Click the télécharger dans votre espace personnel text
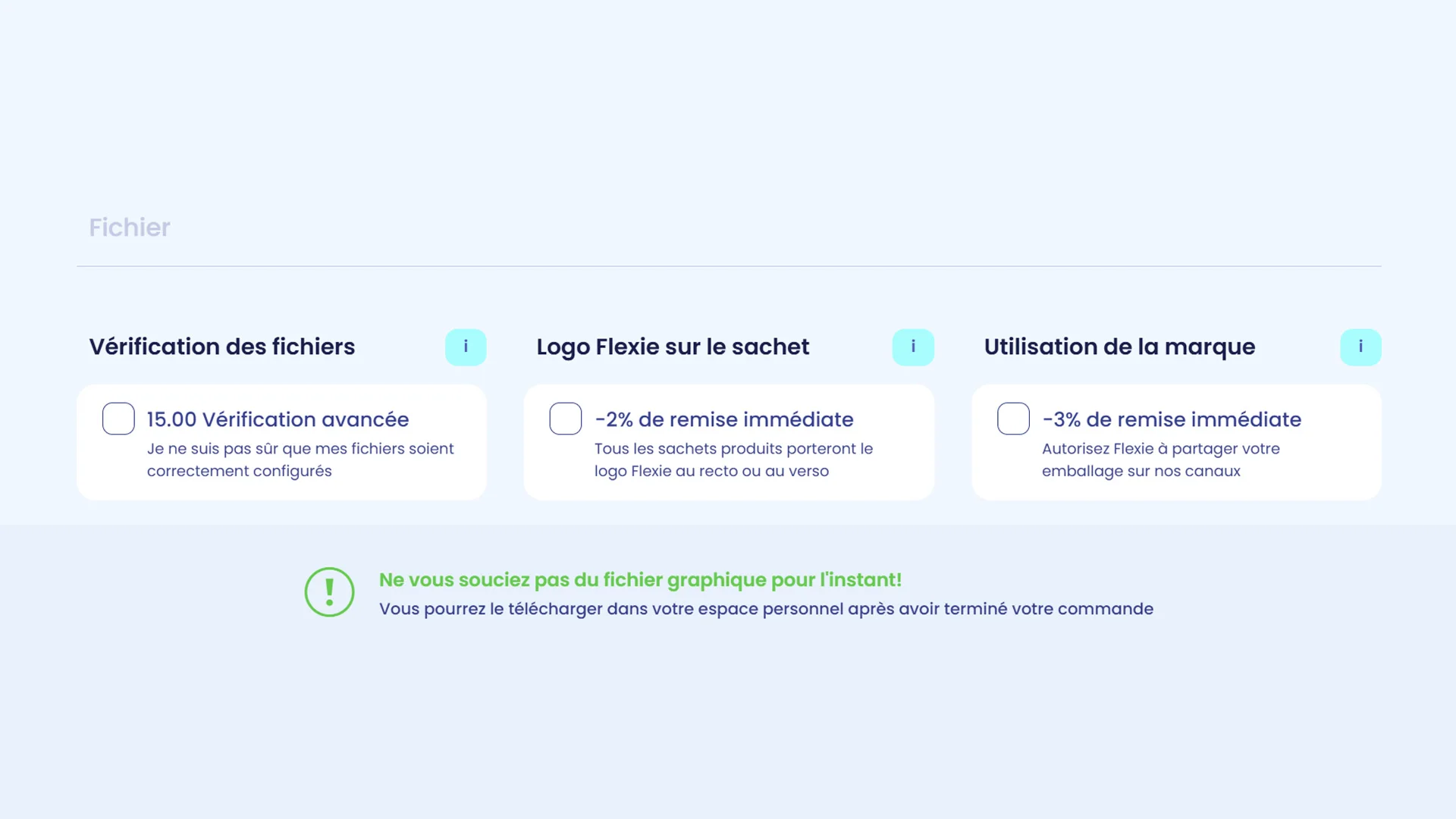The image size is (1456, 819). click(x=766, y=609)
